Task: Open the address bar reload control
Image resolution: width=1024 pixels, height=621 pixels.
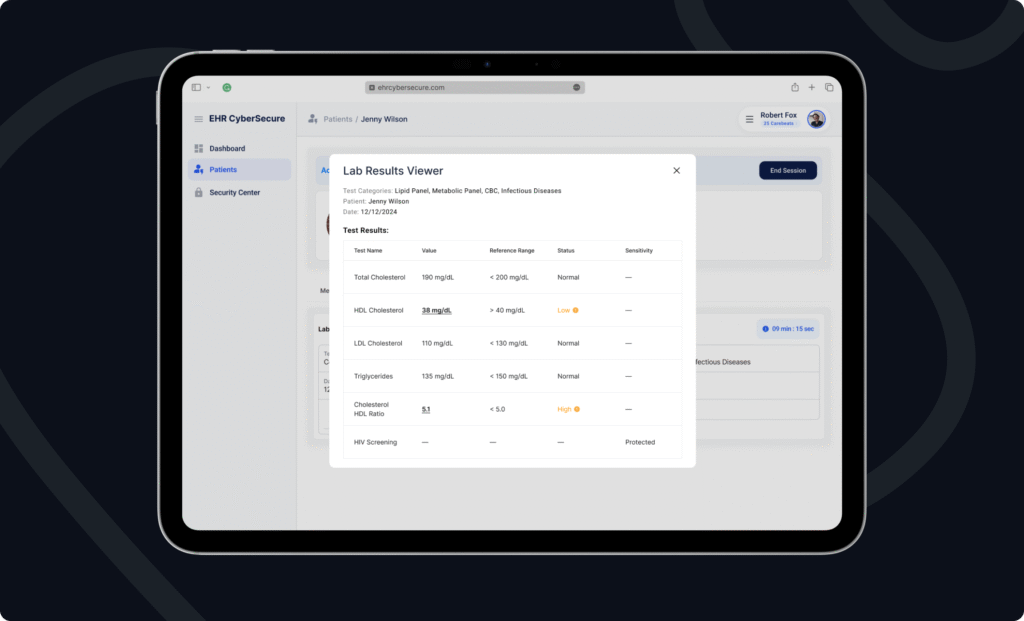Action: [576, 87]
